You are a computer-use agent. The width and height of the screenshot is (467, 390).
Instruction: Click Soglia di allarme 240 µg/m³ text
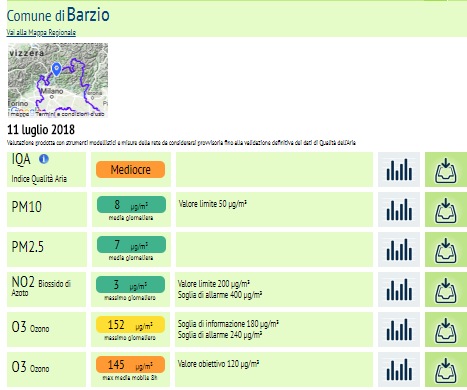(x=220, y=335)
